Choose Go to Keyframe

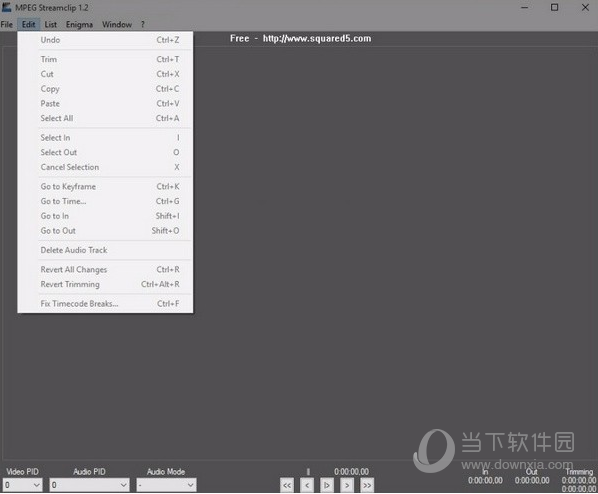[x=105, y=187]
